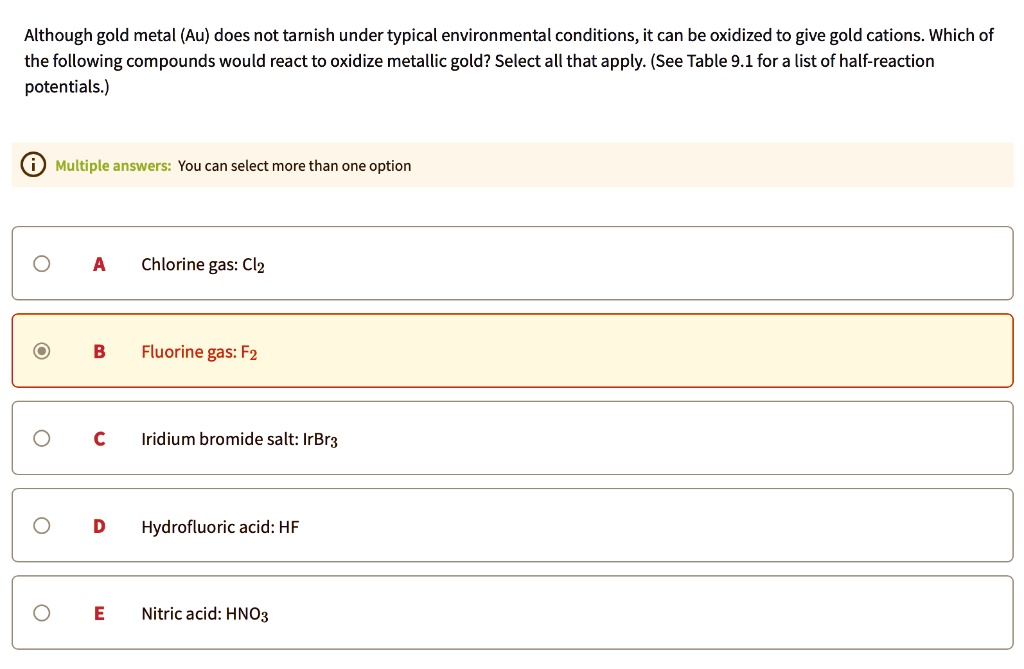1024x669 pixels.
Task: Click 'You can select more than one option' hint
Action: [294, 166]
